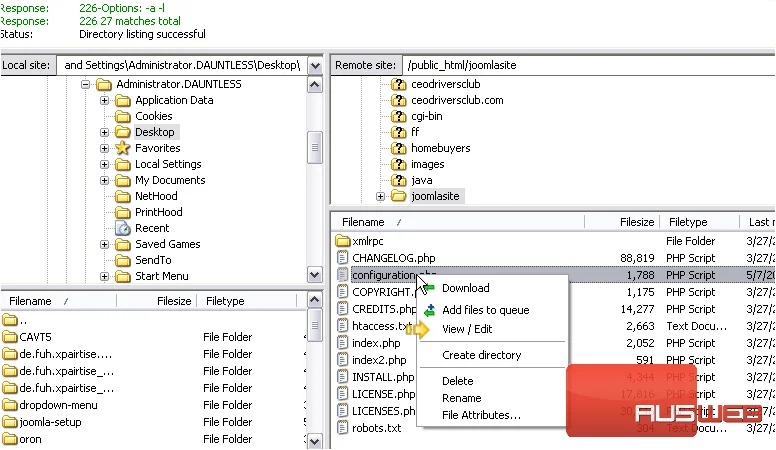Open the Local site path dropdown
The height and width of the screenshot is (450, 776).
[315, 65]
